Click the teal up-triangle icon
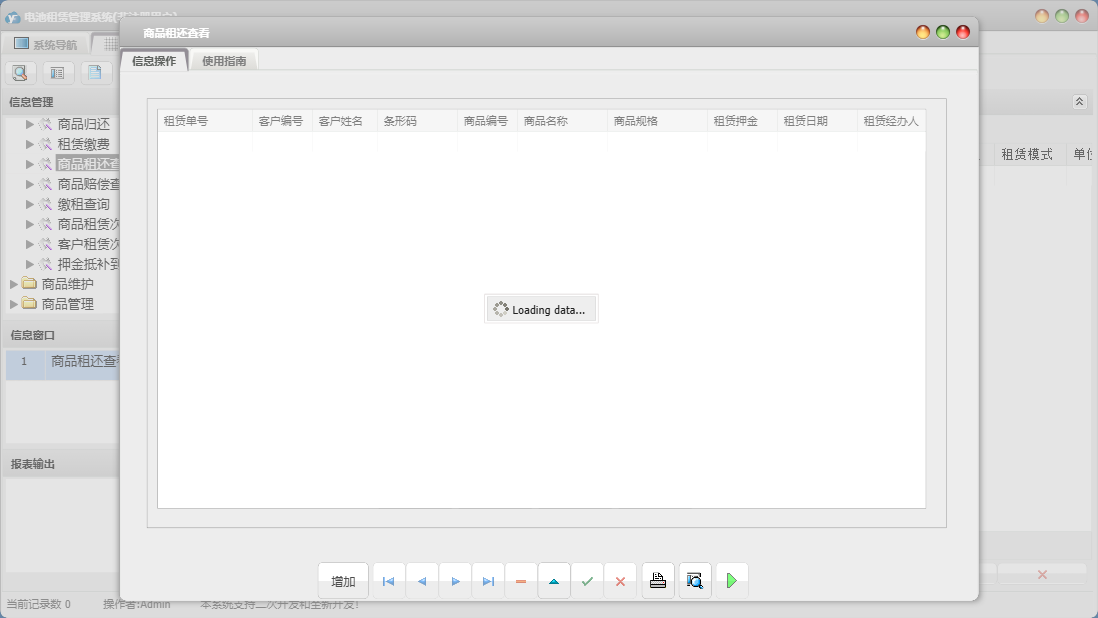Image resolution: width=1098 pixels, height=618 pixels. point(554,581)
